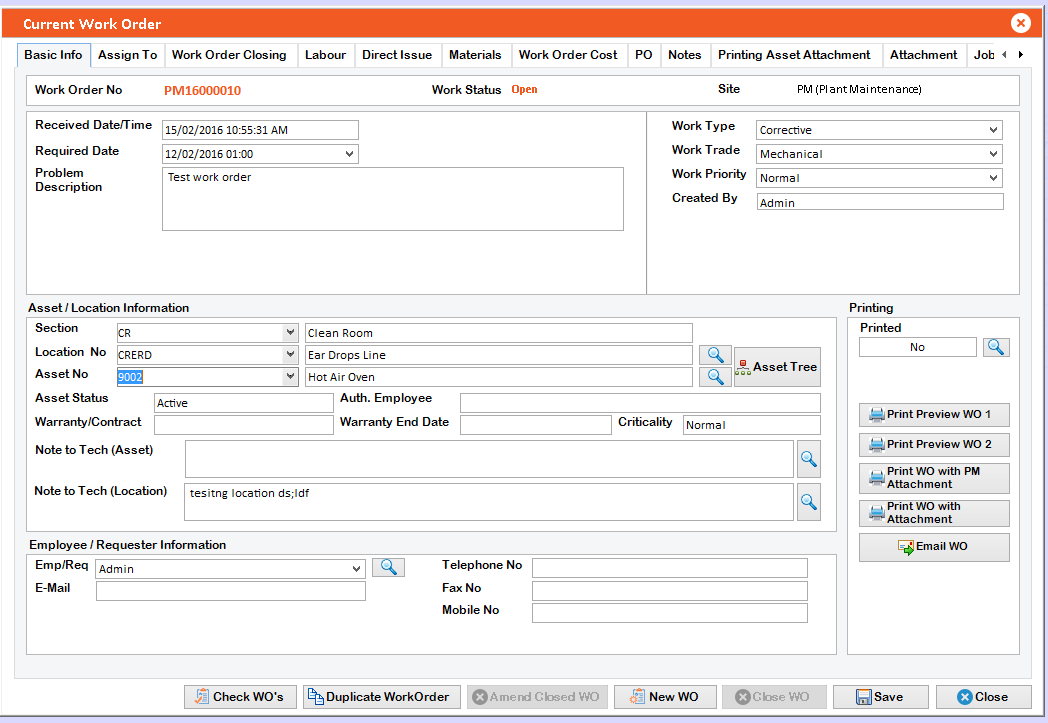Open lookup for Note to Tech (Location)
This screenshot has width=1048, height=723.
(808, 501)
